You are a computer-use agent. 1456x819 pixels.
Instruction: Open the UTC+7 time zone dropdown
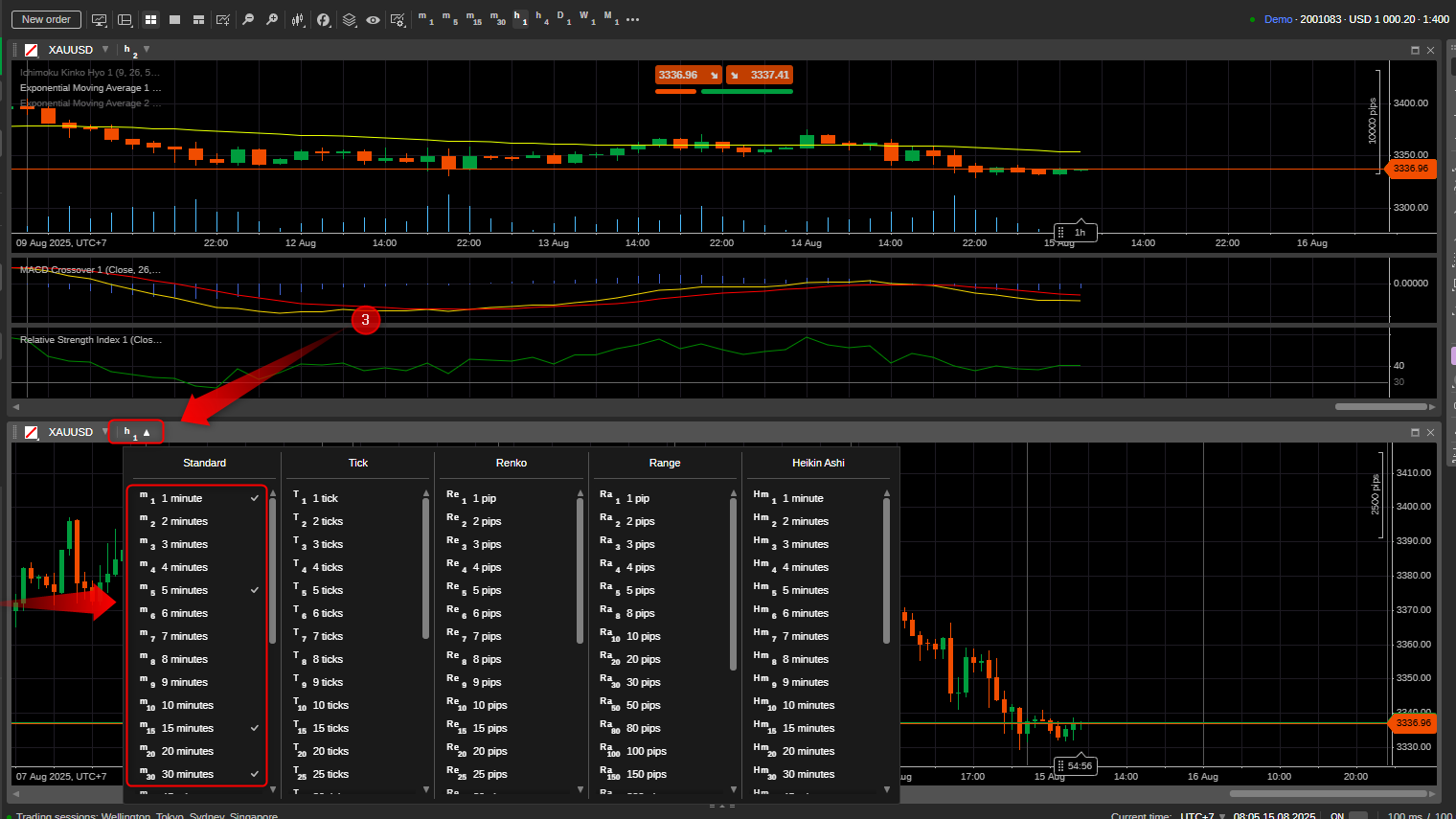click(1203, 816)
